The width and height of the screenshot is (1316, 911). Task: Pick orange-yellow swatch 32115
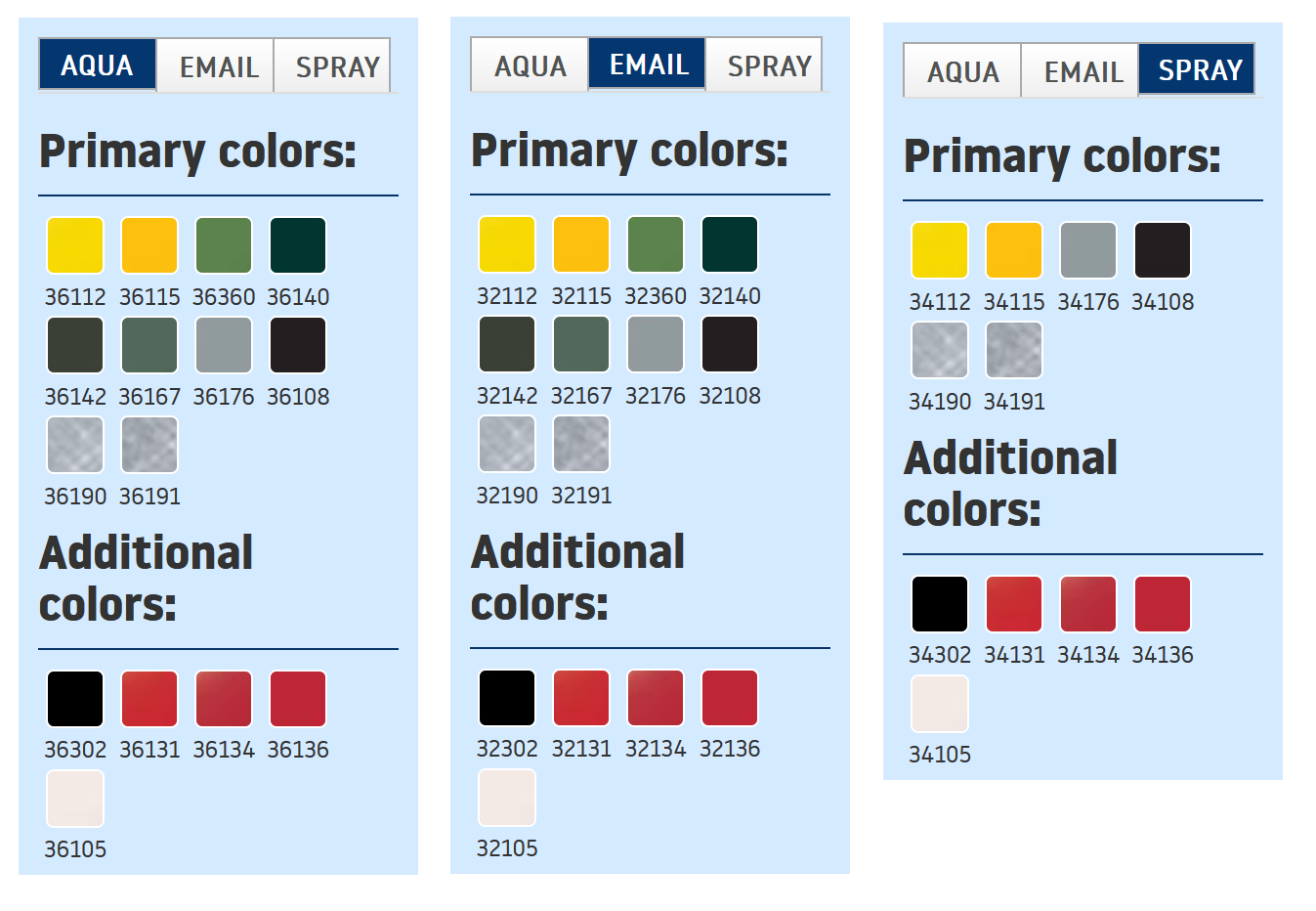pyautogui.click(x=581, y=244)
